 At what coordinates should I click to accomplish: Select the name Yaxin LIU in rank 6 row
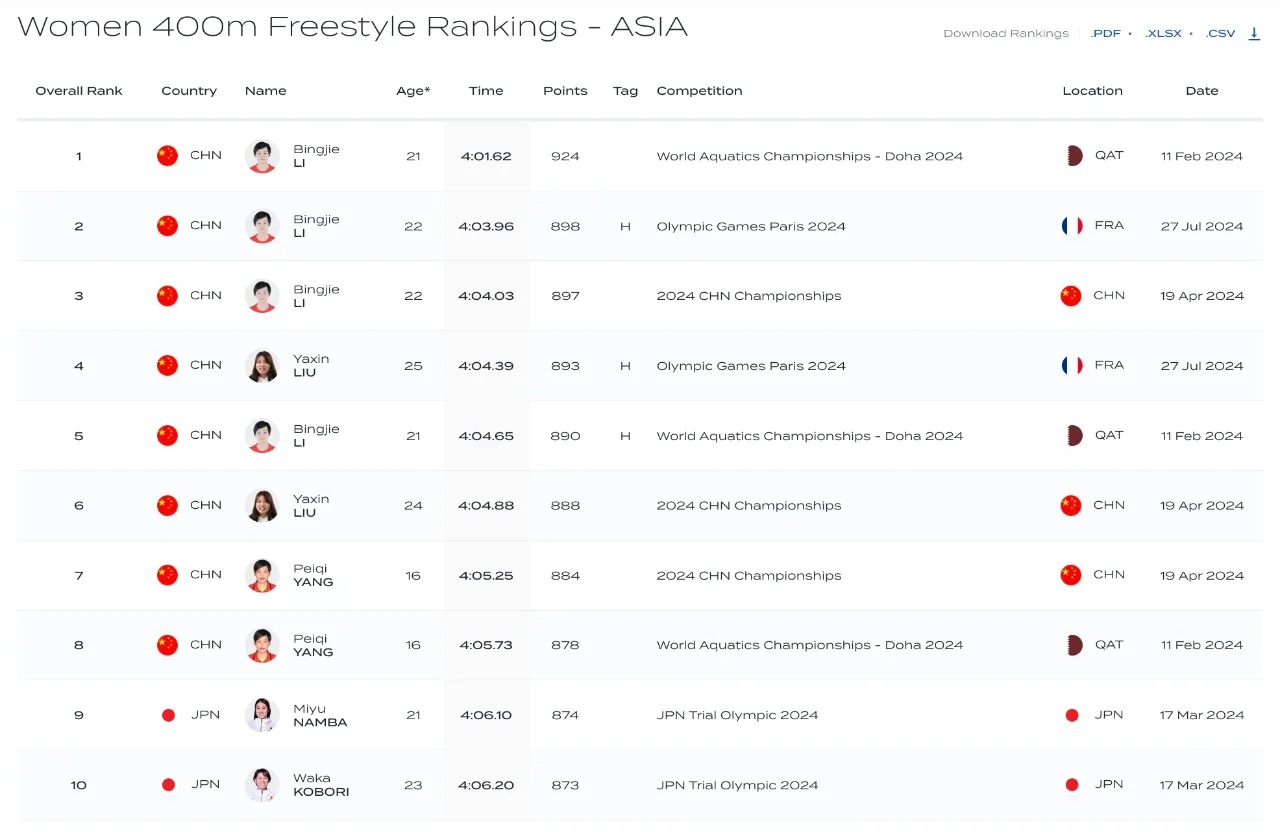click(311, 506)
